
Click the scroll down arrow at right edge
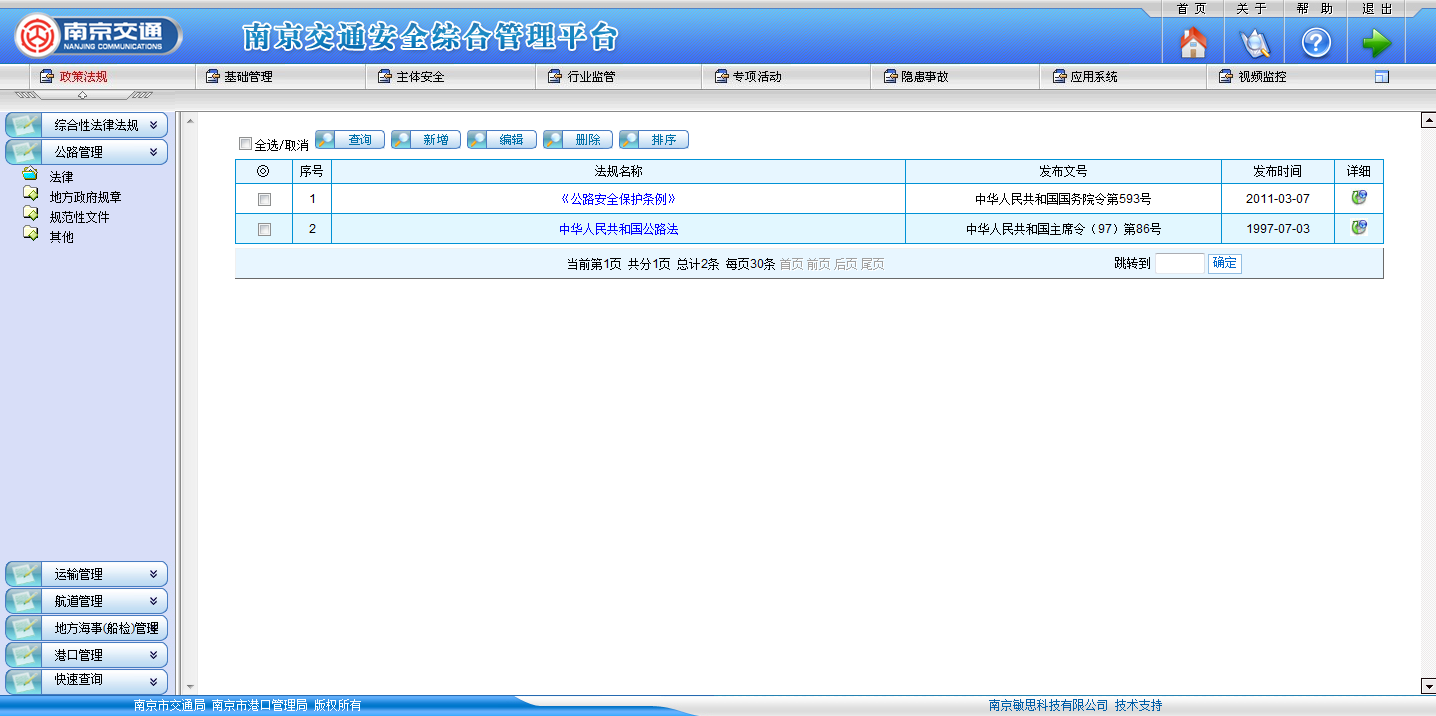pyautogui.click(x=1428, y=686)
